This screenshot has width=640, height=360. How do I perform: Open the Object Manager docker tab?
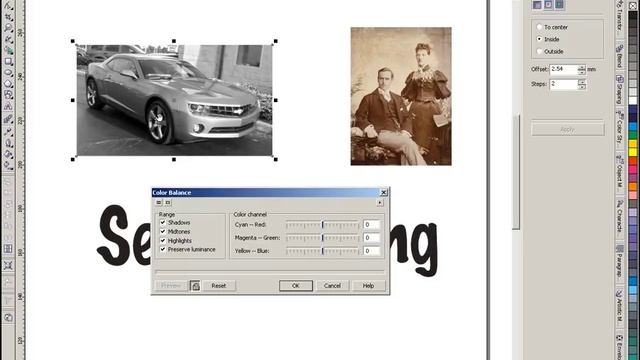coord(620,172)
